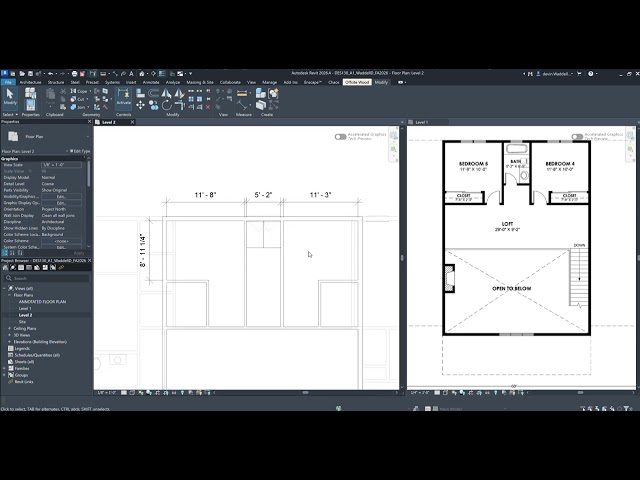Click the Create Assembly icon
Viewport: 640px width, 480px height.
(x=261, y=93)
